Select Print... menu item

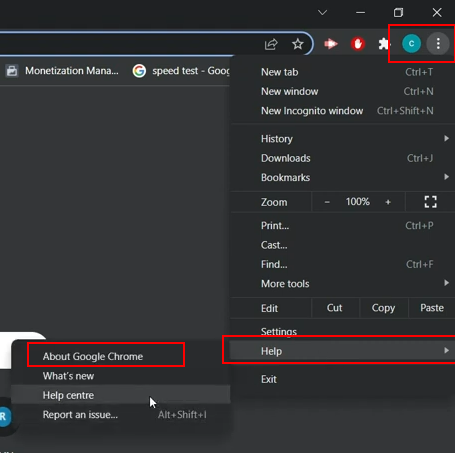[x=343, y=226]
